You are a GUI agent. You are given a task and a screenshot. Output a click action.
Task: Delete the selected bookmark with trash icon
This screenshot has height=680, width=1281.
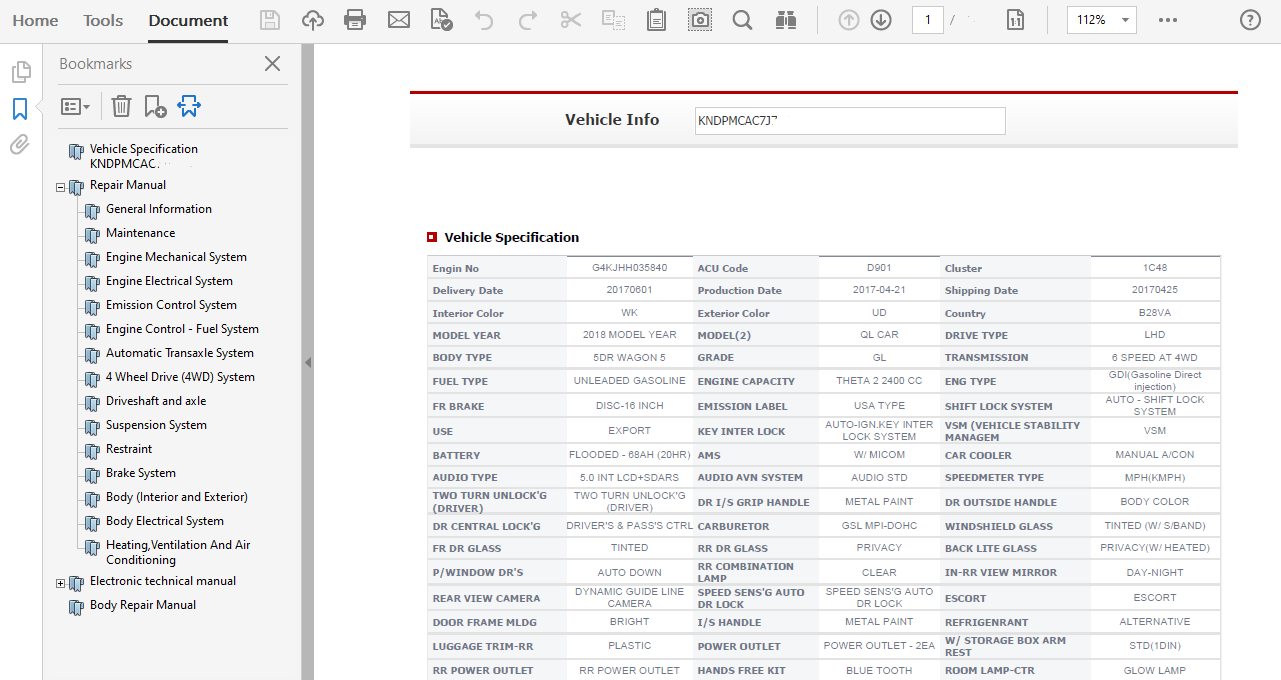click(121, 106)
